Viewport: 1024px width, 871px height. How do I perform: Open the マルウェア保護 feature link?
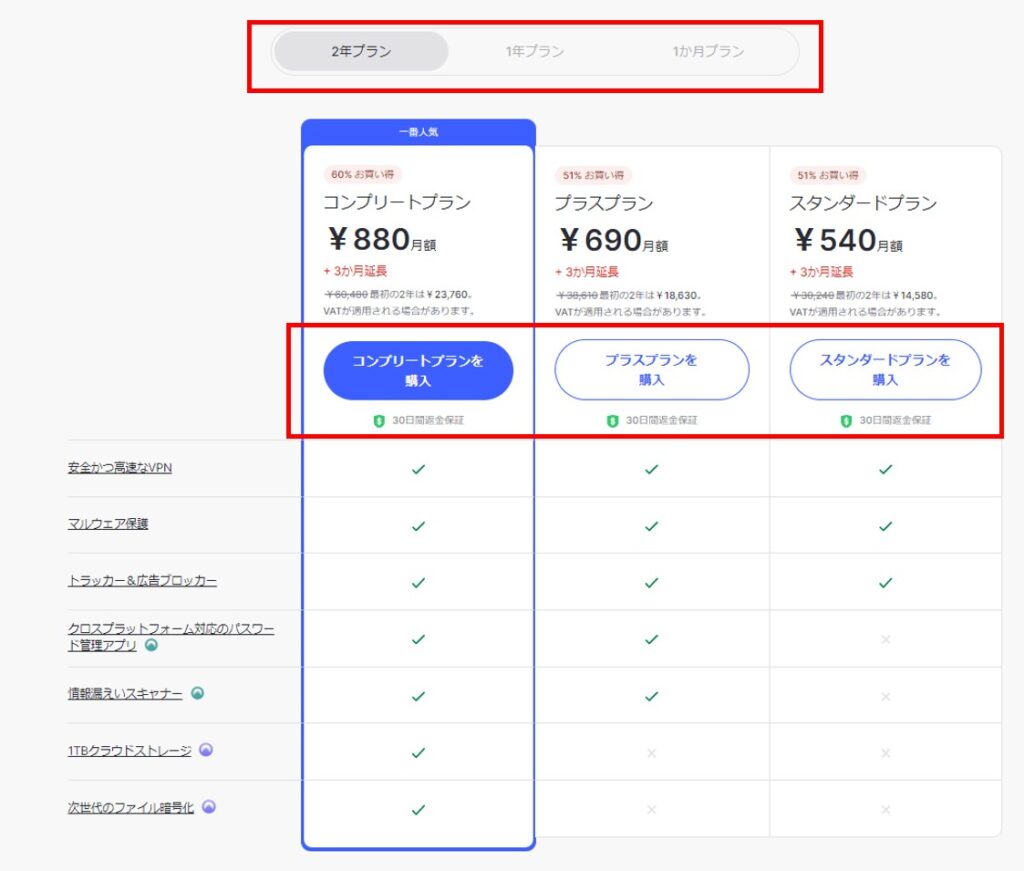click(x=108, y=523)
